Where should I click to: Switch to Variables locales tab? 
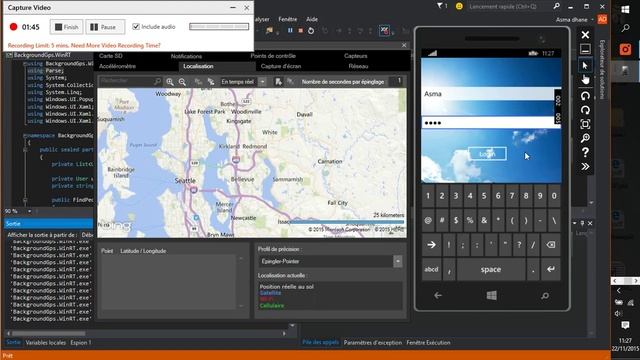45,342
